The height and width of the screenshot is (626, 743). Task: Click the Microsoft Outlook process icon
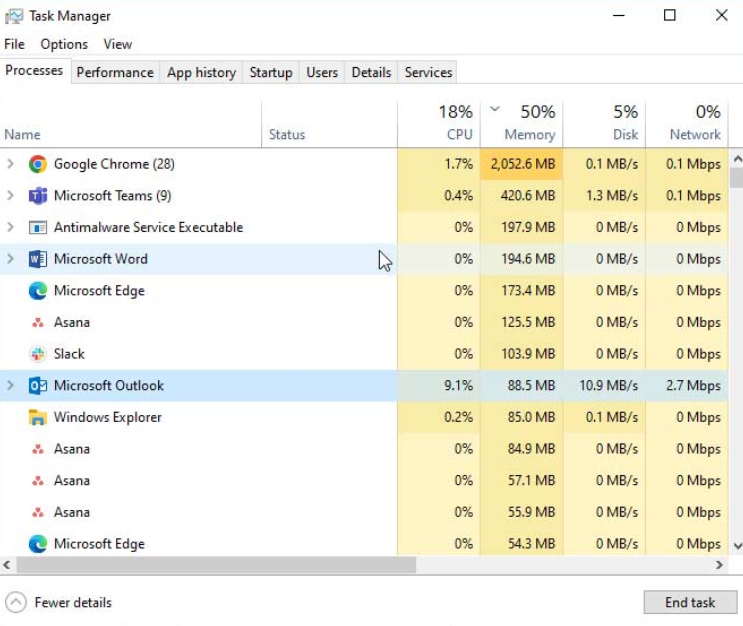click(37, 386)
